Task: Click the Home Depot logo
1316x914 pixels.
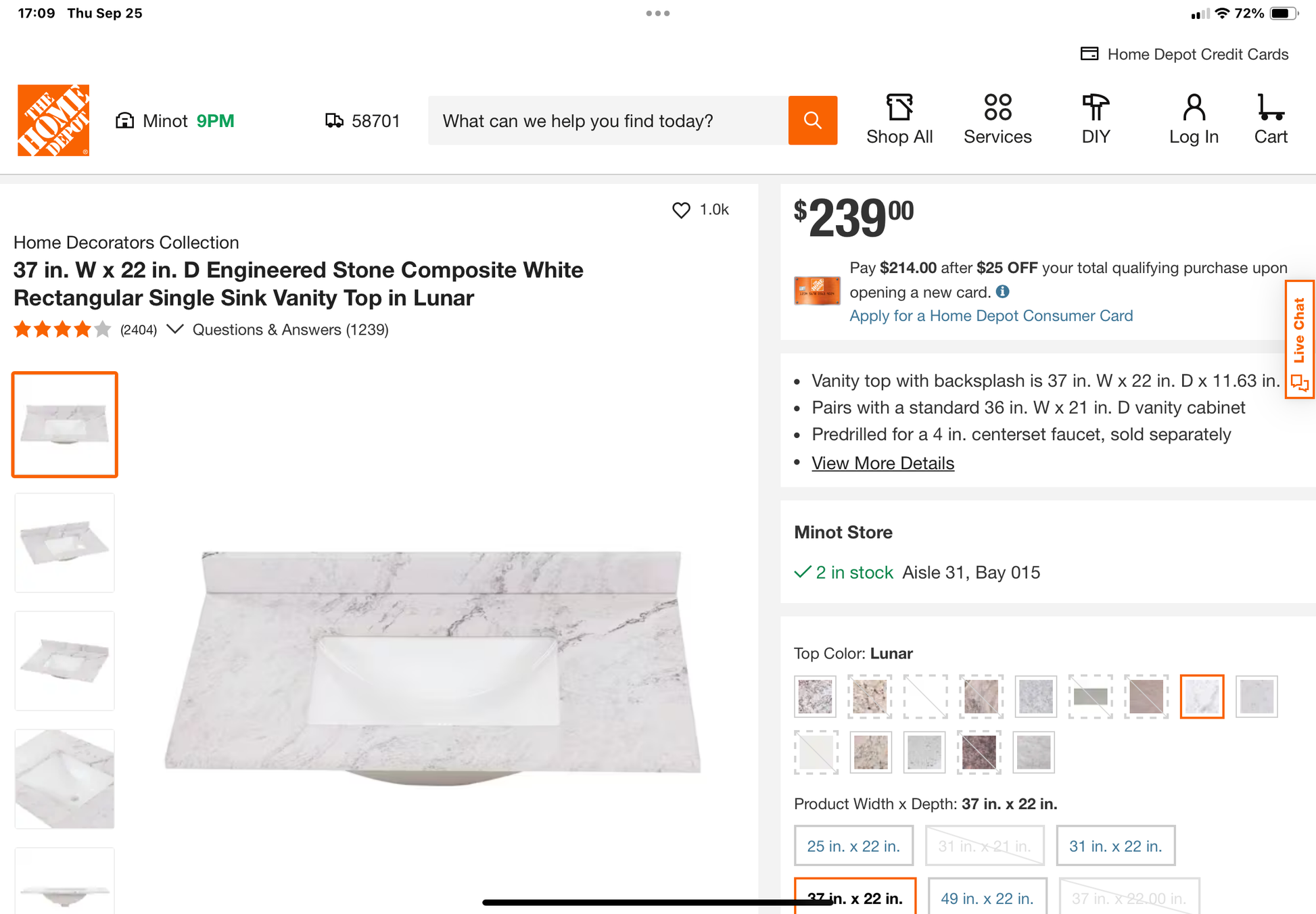Action: [x=53, y=120]
